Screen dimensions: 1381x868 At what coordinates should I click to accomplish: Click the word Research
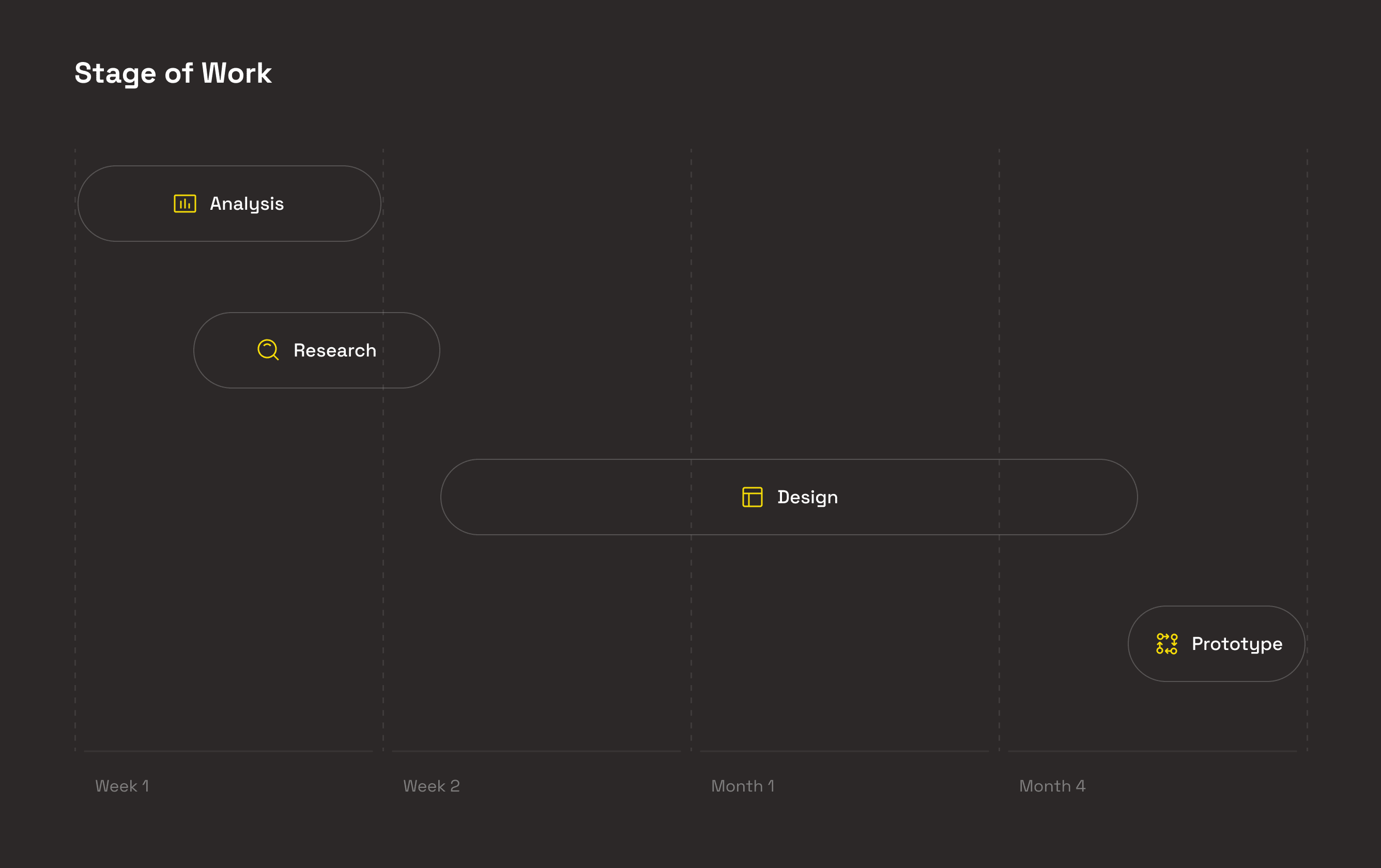coord(335,350)
